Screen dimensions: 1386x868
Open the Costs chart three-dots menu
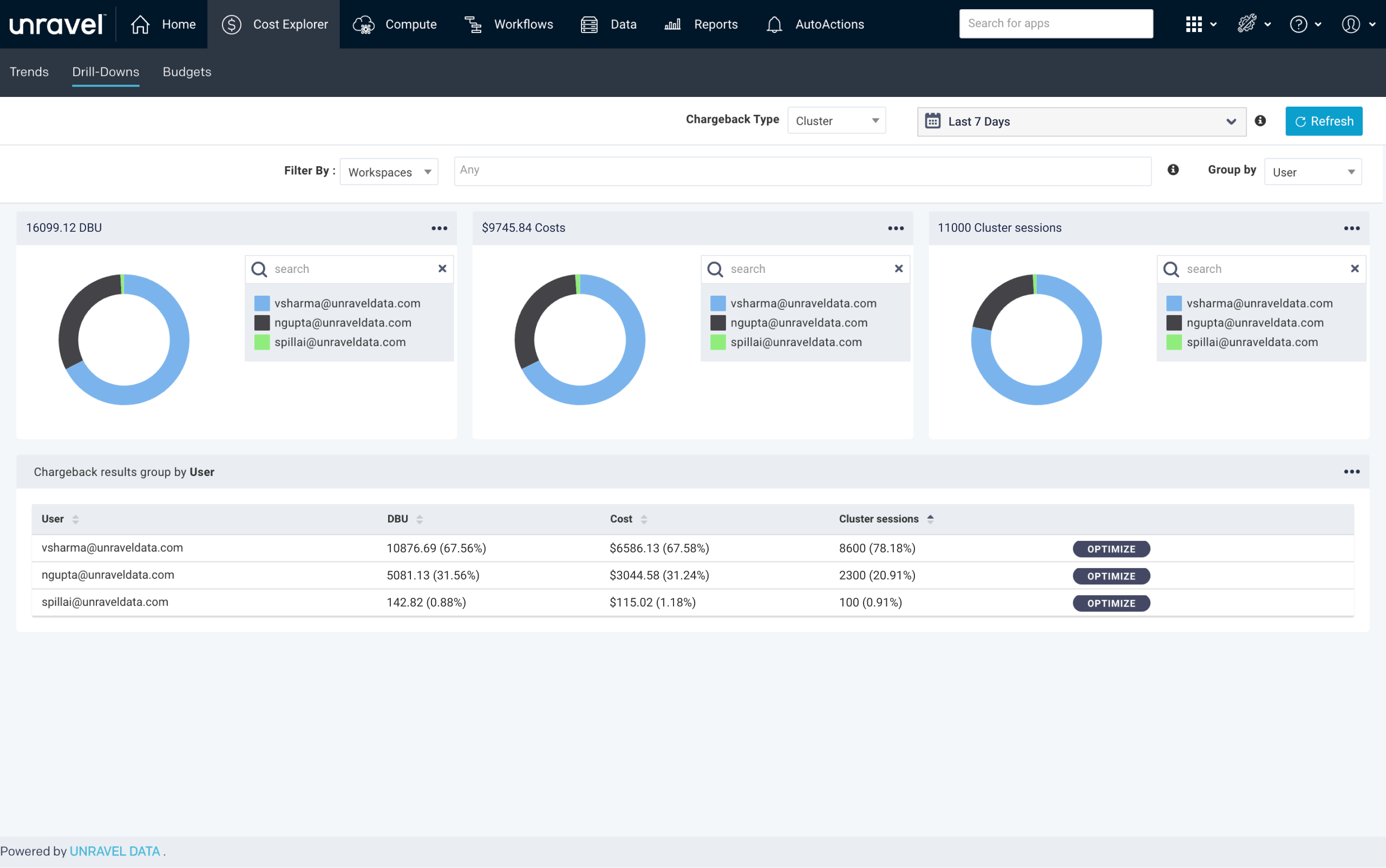[x=895, y=228]
